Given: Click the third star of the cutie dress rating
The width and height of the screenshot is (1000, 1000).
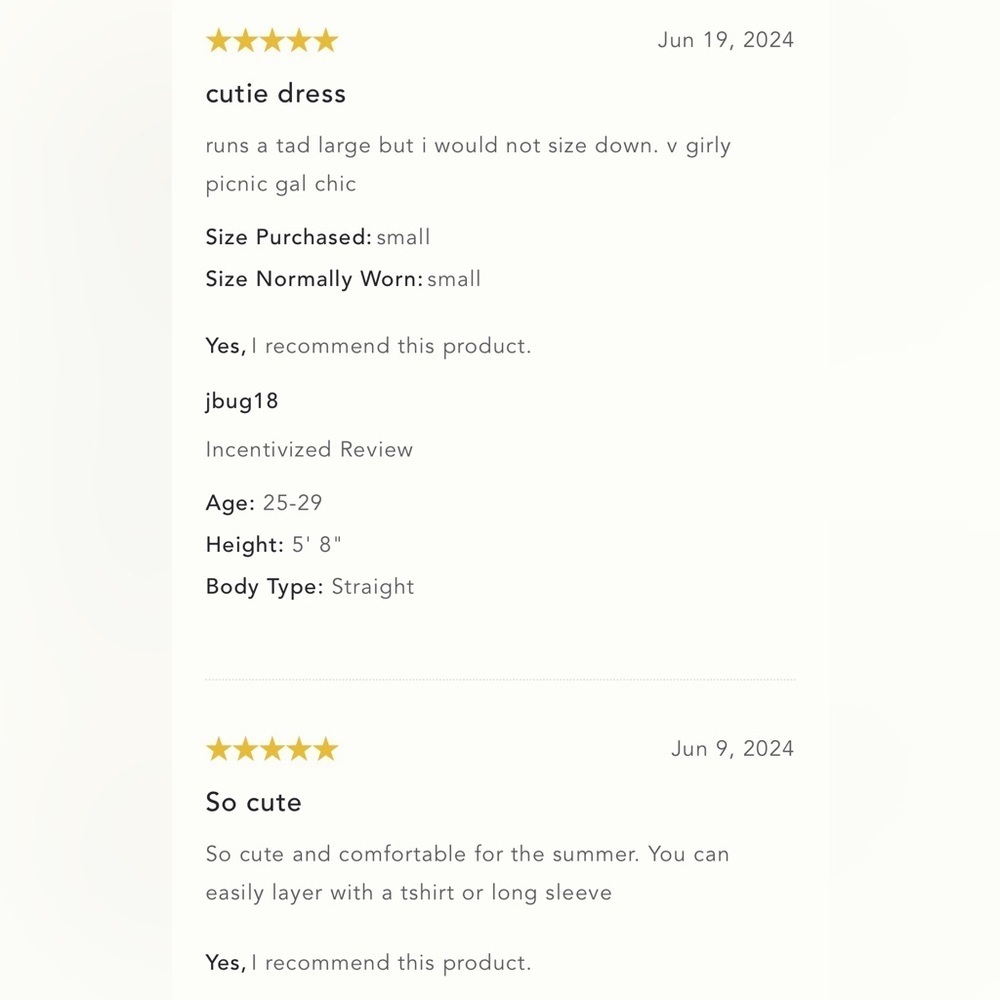Looking at the screenshot, I should coord(272,40).
